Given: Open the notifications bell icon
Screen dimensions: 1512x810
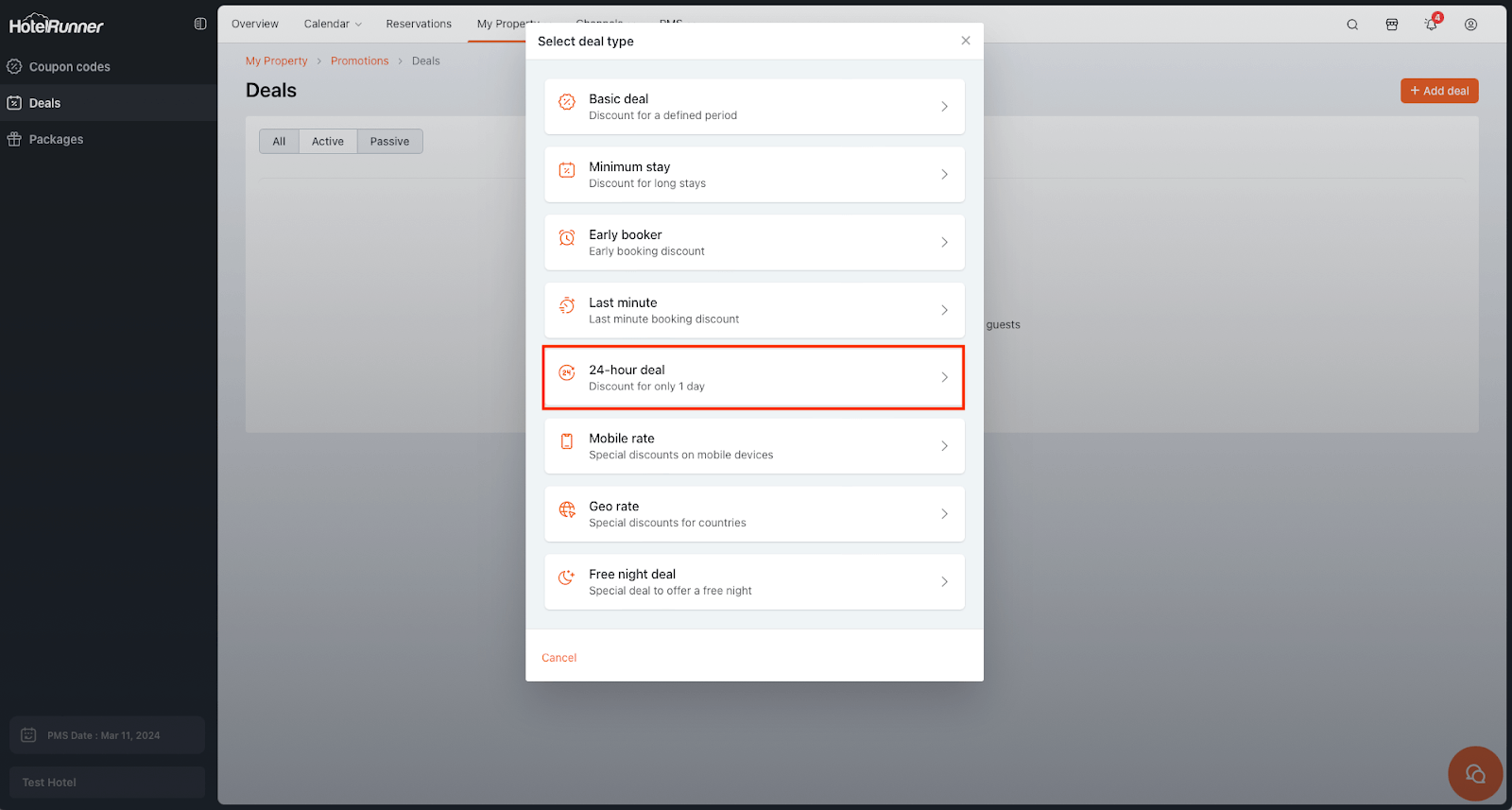Looking at the screenshot, I should pos(1431,25).
